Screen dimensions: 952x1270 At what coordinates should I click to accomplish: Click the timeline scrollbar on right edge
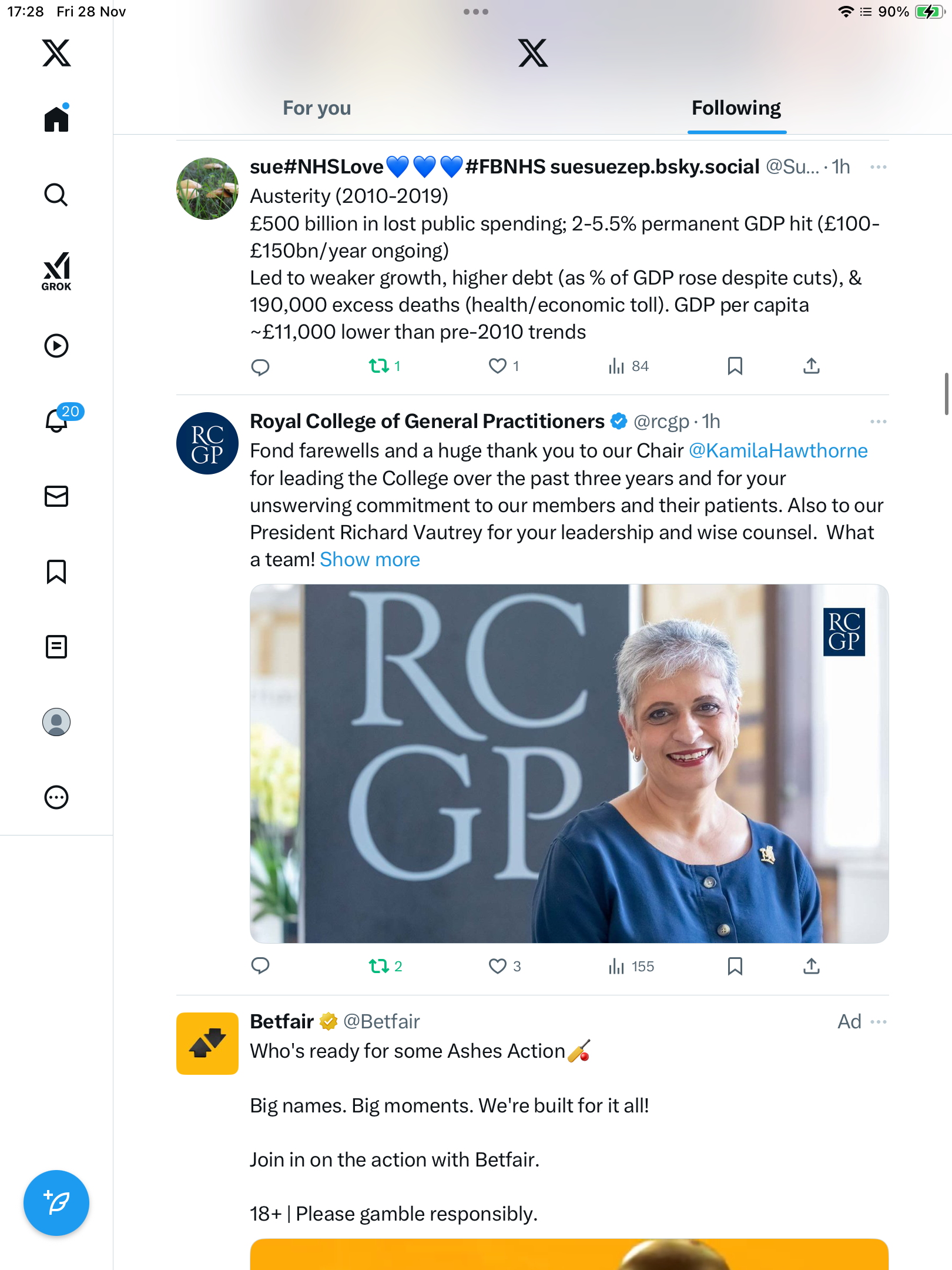(x=946, y=394)
